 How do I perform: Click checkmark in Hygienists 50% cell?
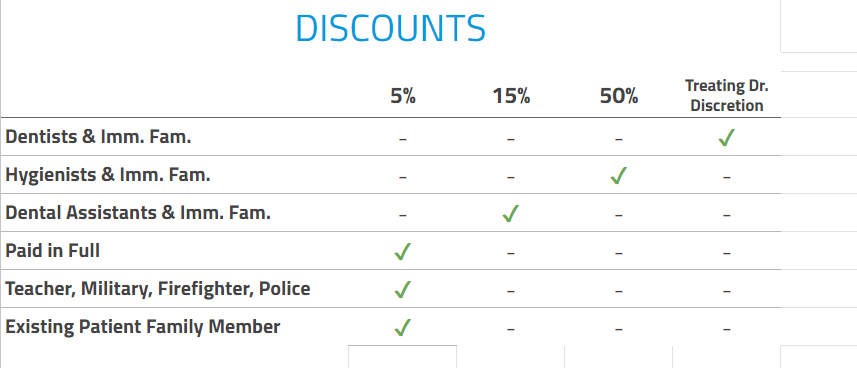point(619,176)
